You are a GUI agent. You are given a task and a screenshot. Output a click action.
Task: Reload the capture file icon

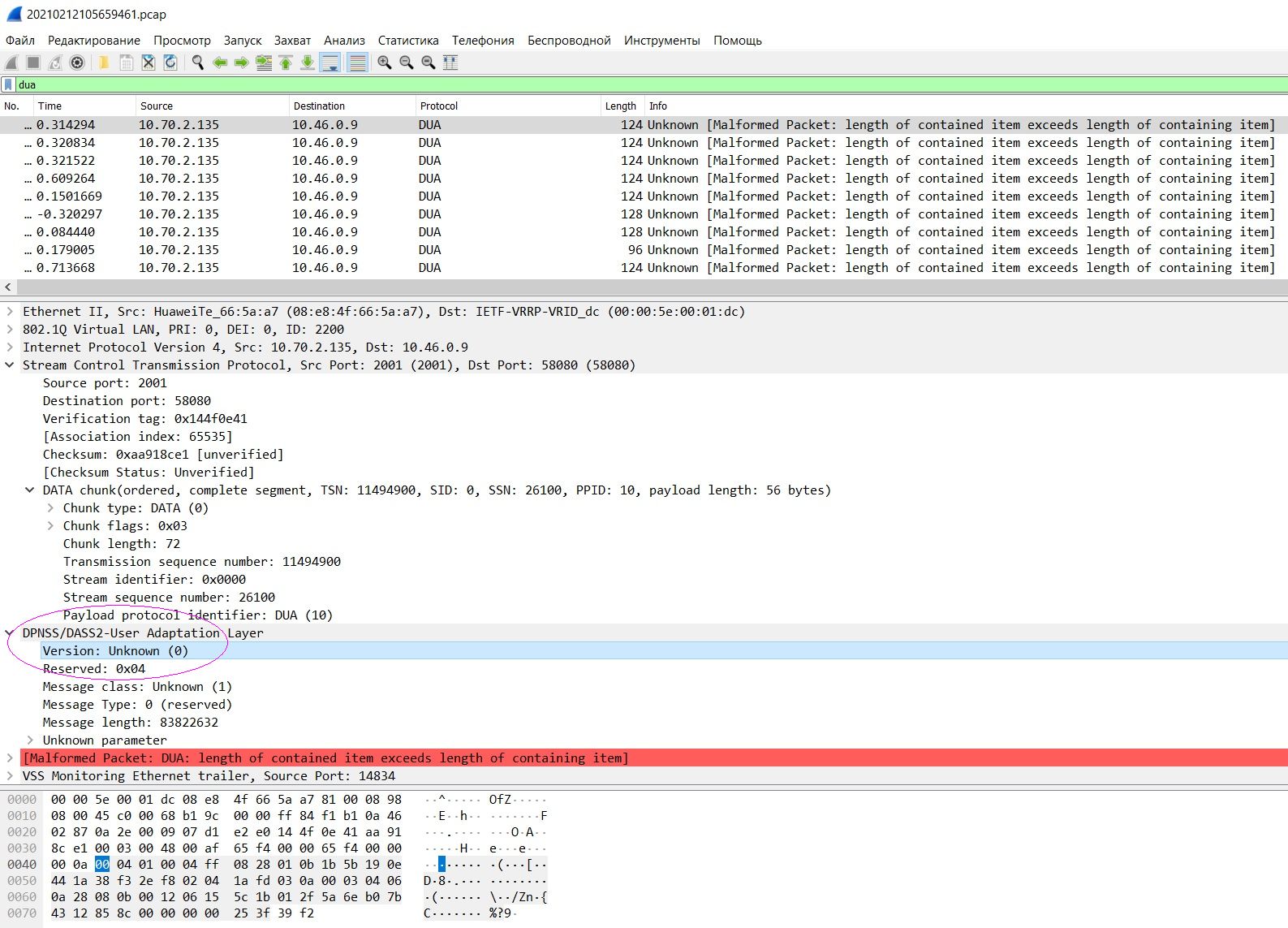(x=170, y=63)
